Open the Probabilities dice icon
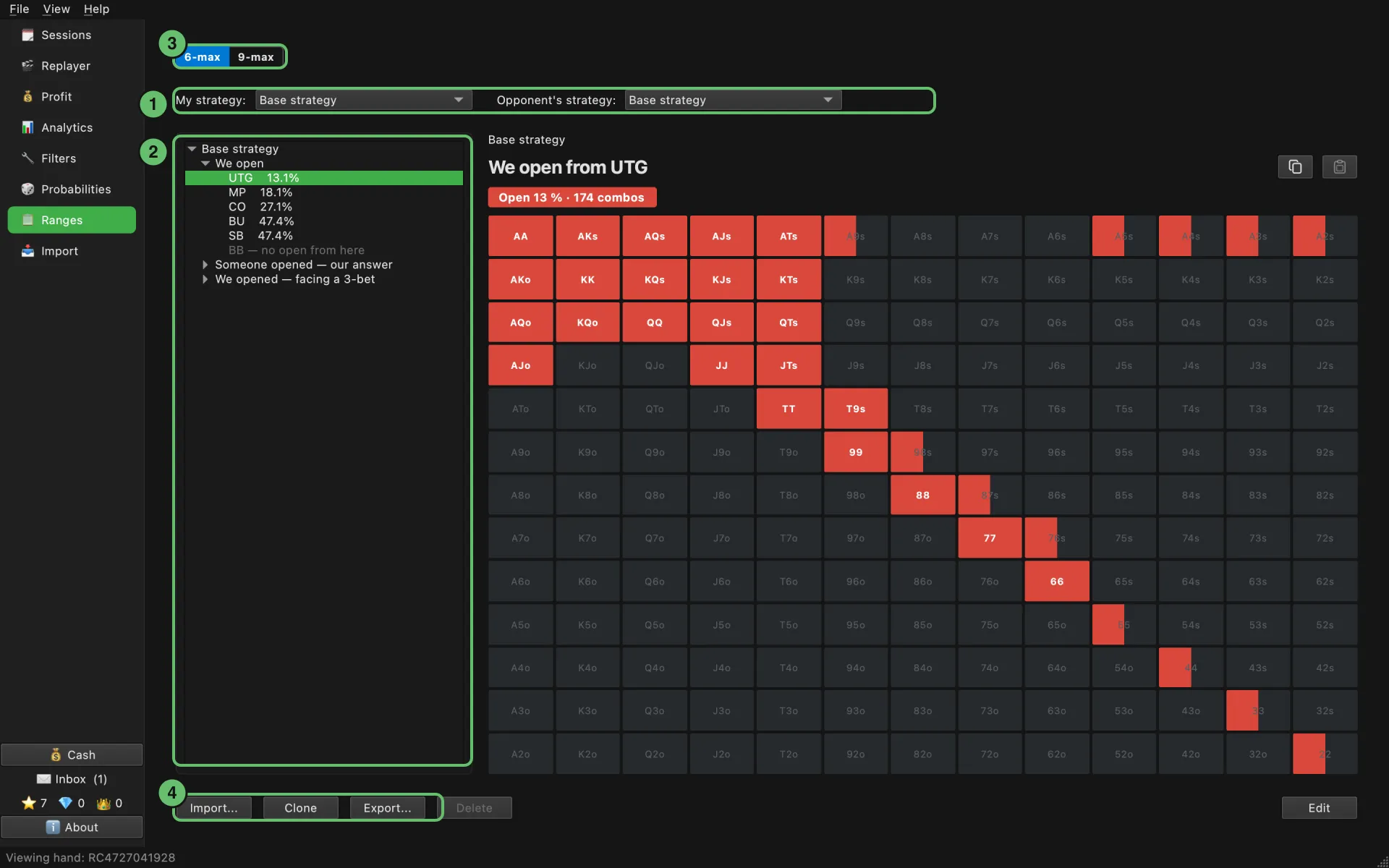The image size is (1389, 868). pyautogui.click(x=27, y=189)
